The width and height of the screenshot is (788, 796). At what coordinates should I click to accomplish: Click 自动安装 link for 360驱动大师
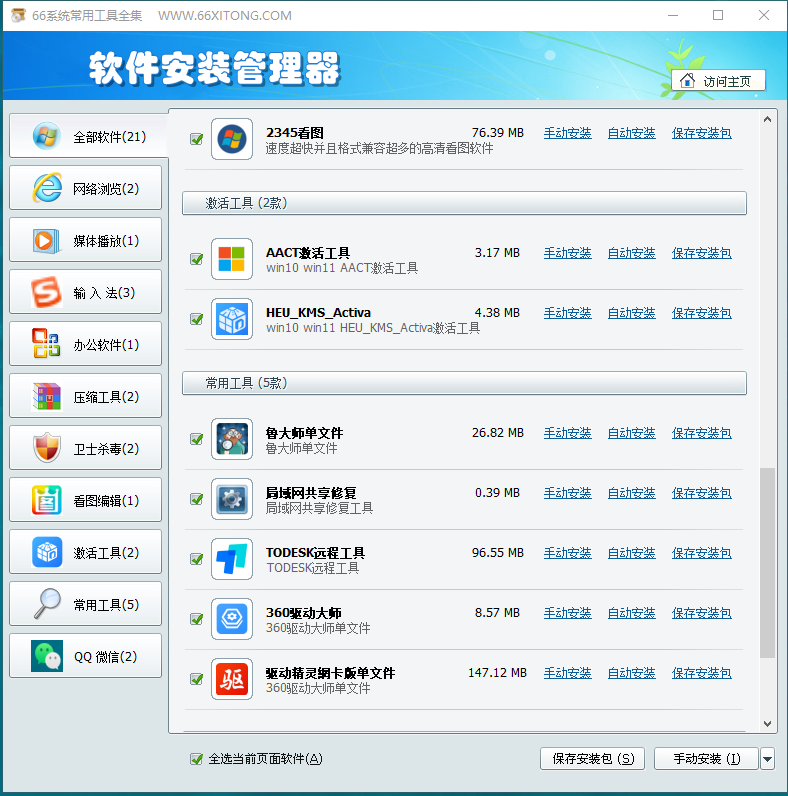coord(632,613)
